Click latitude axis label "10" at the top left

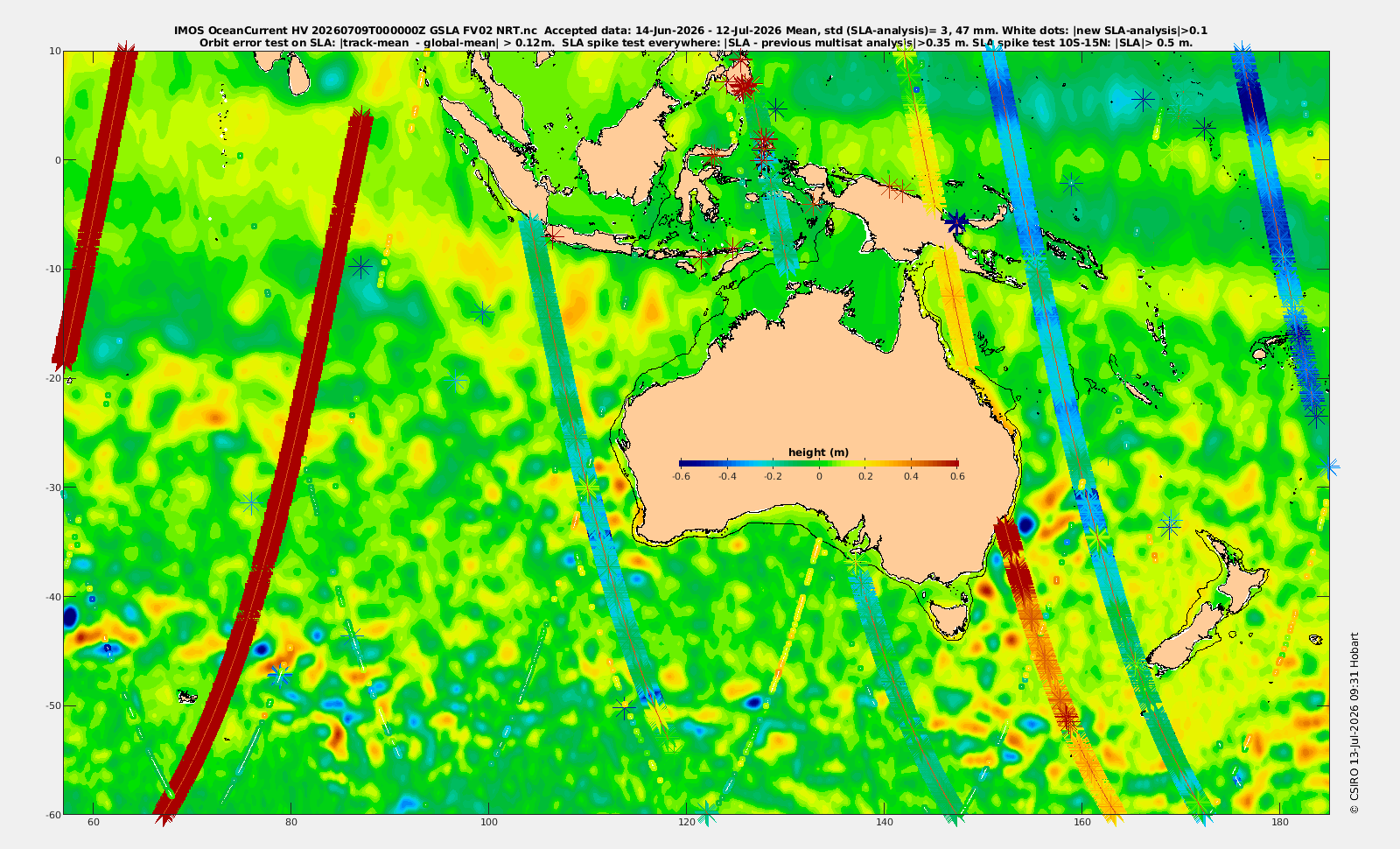coord(55,51)
